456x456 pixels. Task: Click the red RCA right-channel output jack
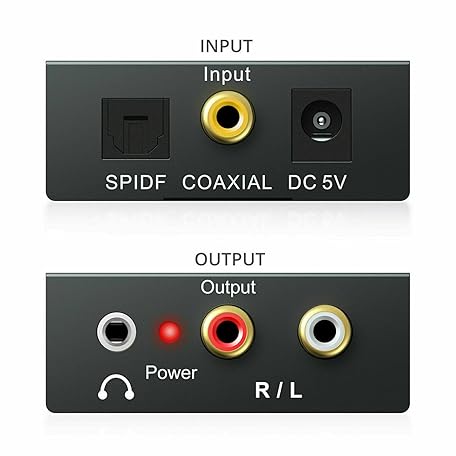click(x=228, y=332)
